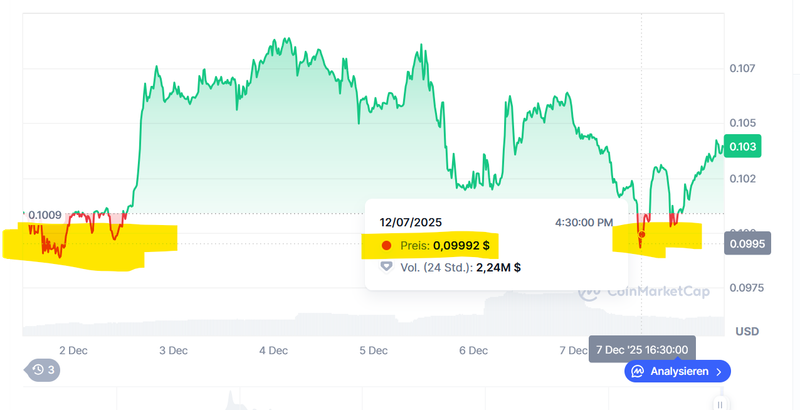Image resolution: width=800 pixels, height=410 pixels.
Task: Click the 4 Dec date on time axis
Action: (x=273, y=350)
